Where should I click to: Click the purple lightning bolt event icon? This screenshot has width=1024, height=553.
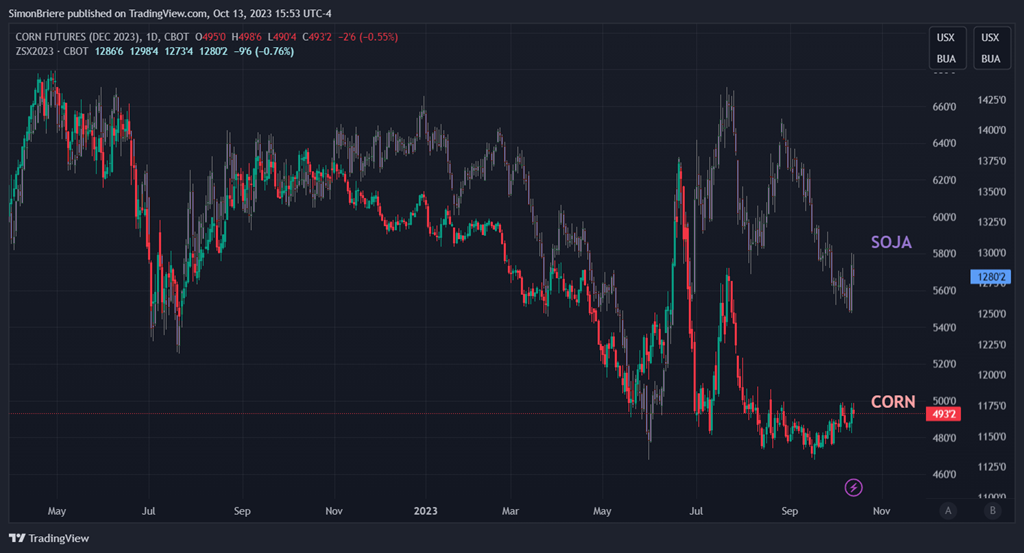tap(854, 487)
